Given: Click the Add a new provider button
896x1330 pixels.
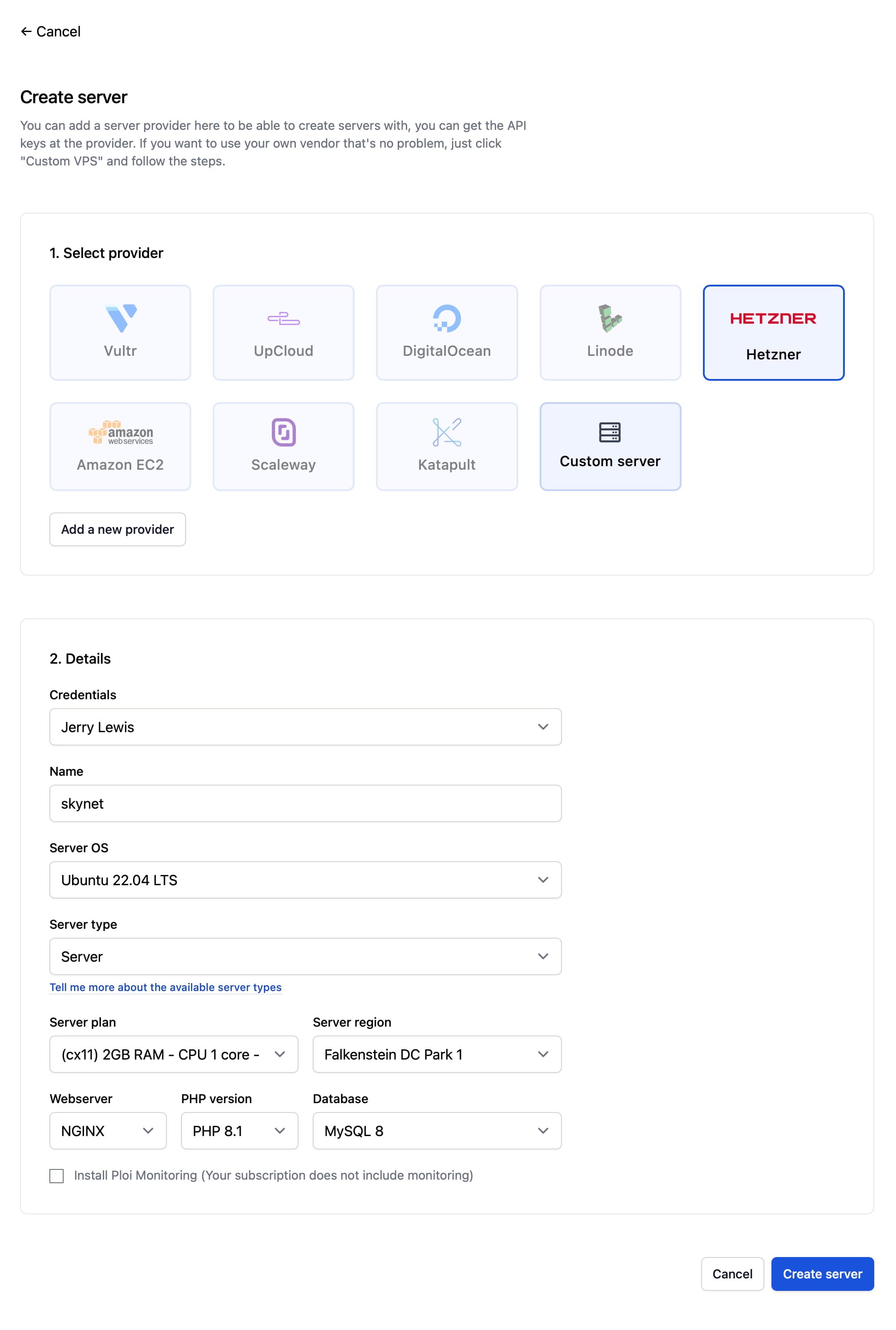Looking at the screenshot, I should tap(117, 529).
